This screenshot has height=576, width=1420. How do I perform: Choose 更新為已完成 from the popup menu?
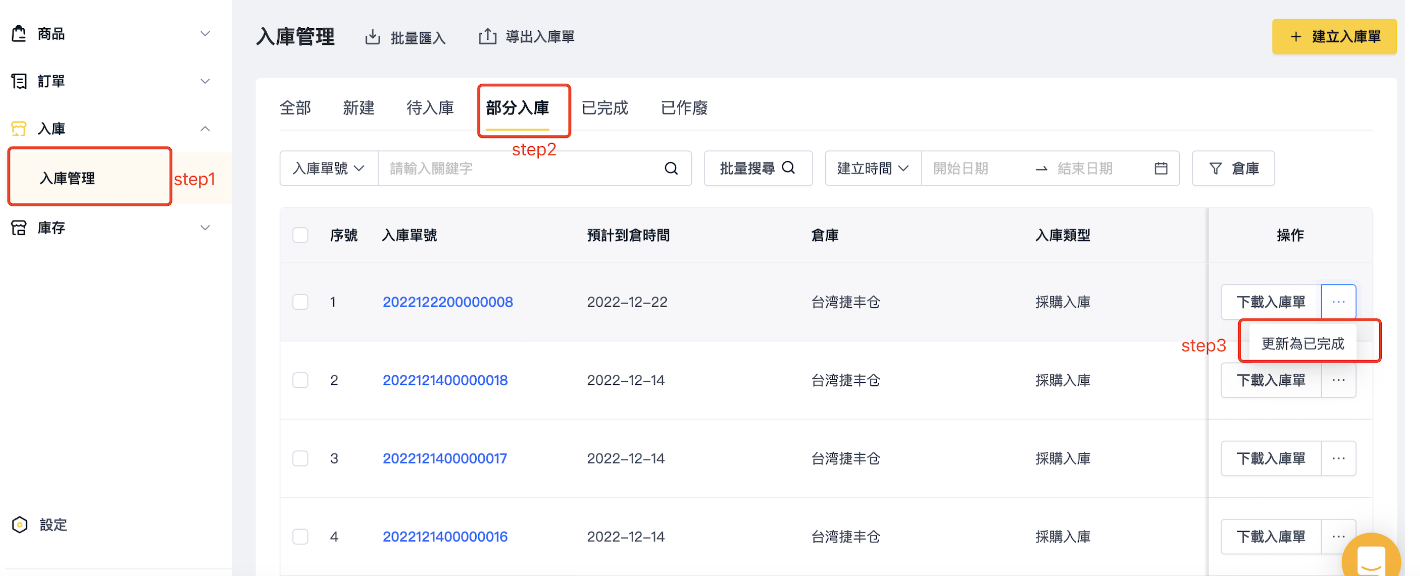point(1303,343)
